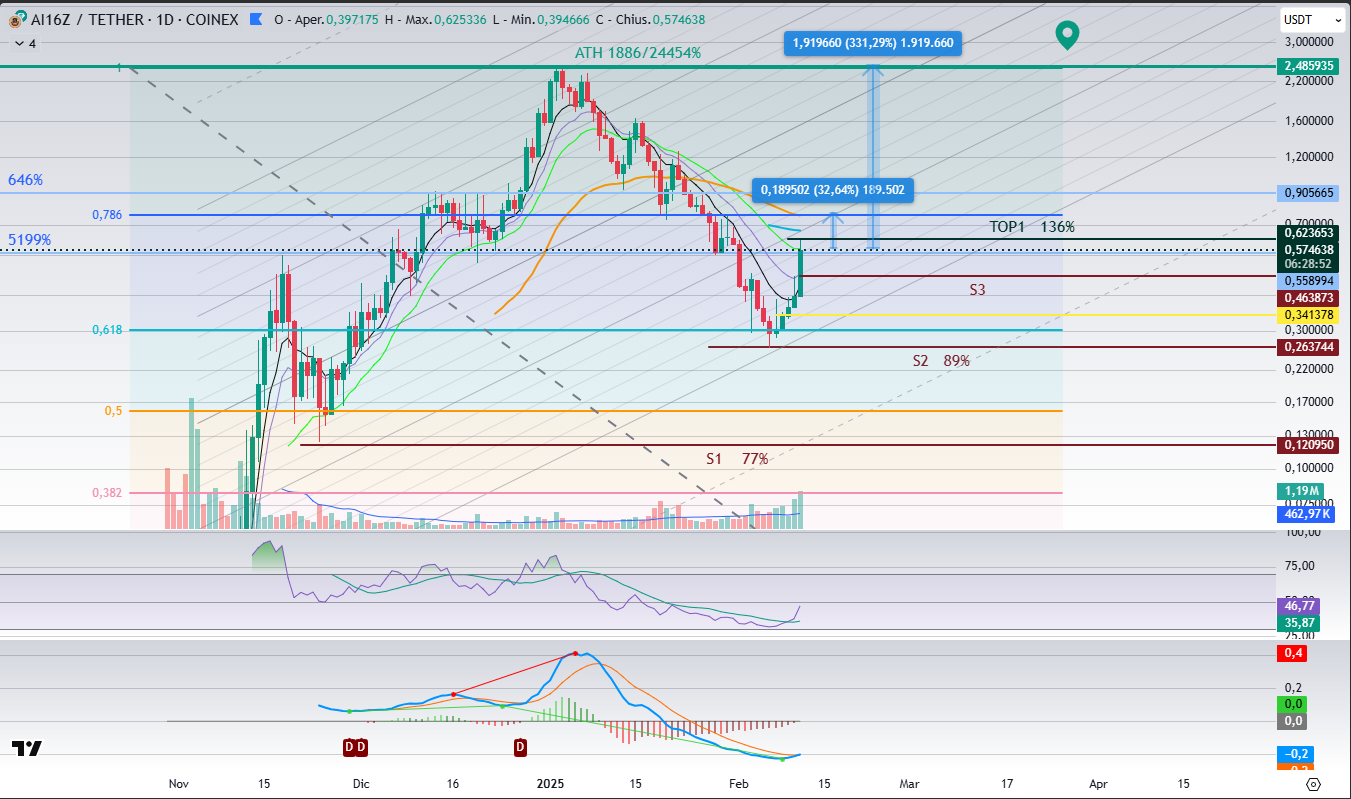Click the late-December D event marker
The height and width of the screenshot is (799, 1351).
coord(520,747)
